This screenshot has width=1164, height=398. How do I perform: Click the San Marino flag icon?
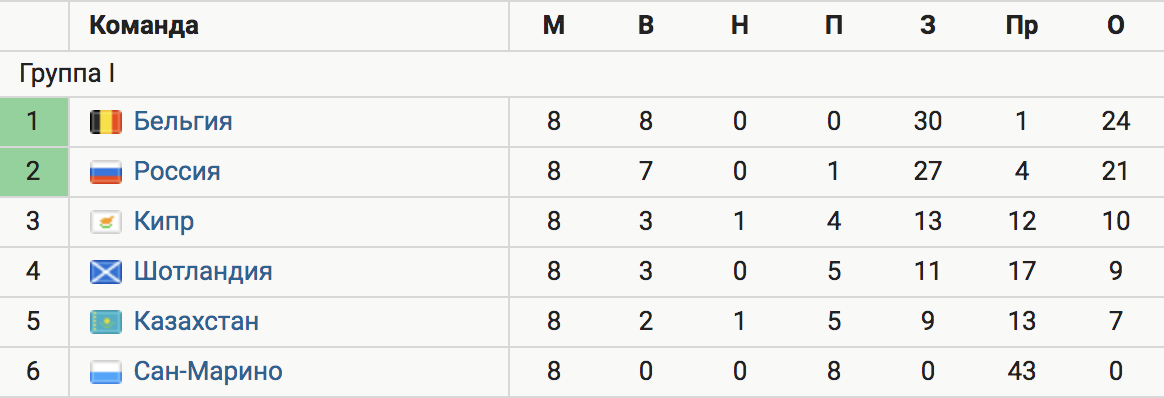click(x=105, y=371)
